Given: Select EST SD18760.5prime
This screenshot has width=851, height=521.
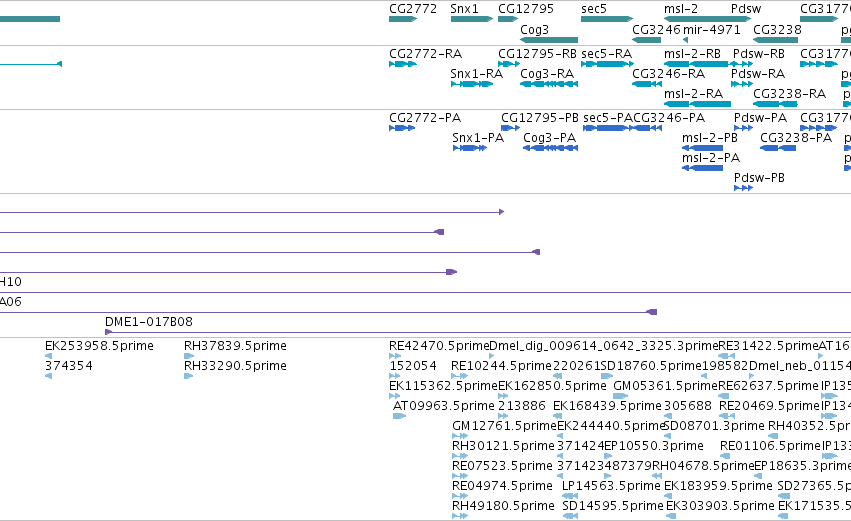Looking at the screenshot, I should click(x=651, y=366).
